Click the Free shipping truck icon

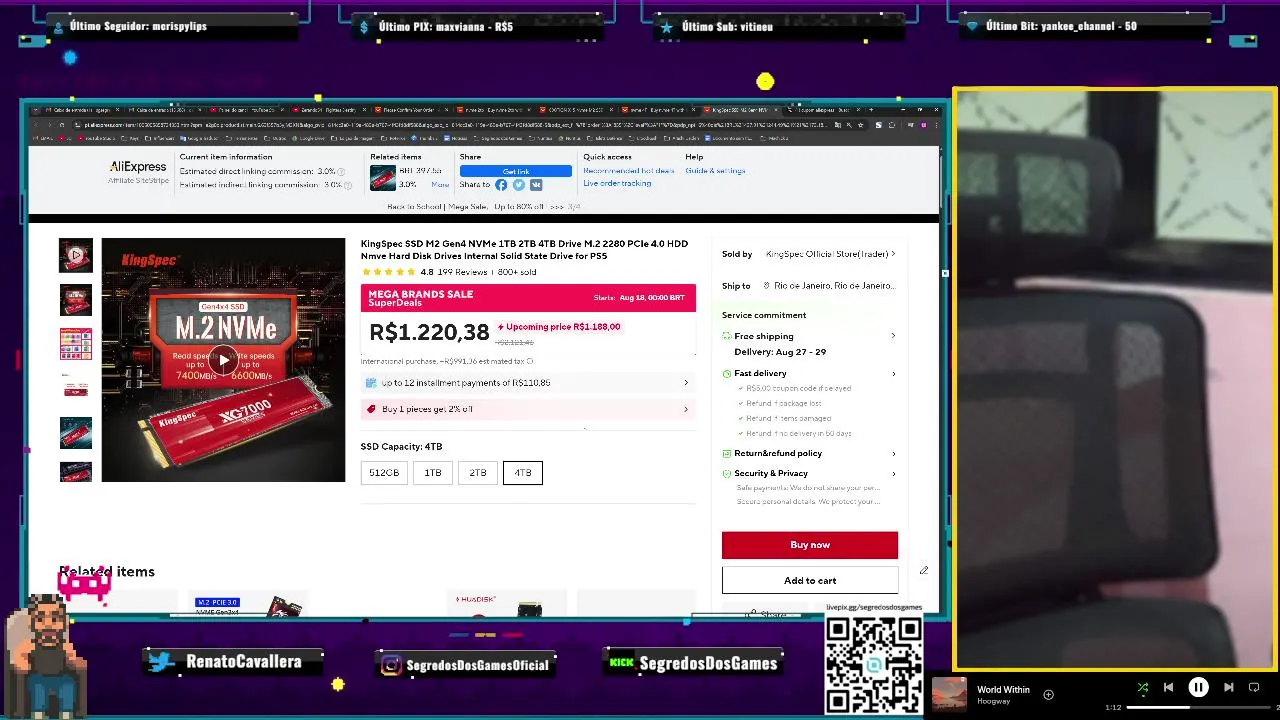[x=727, y=336]
